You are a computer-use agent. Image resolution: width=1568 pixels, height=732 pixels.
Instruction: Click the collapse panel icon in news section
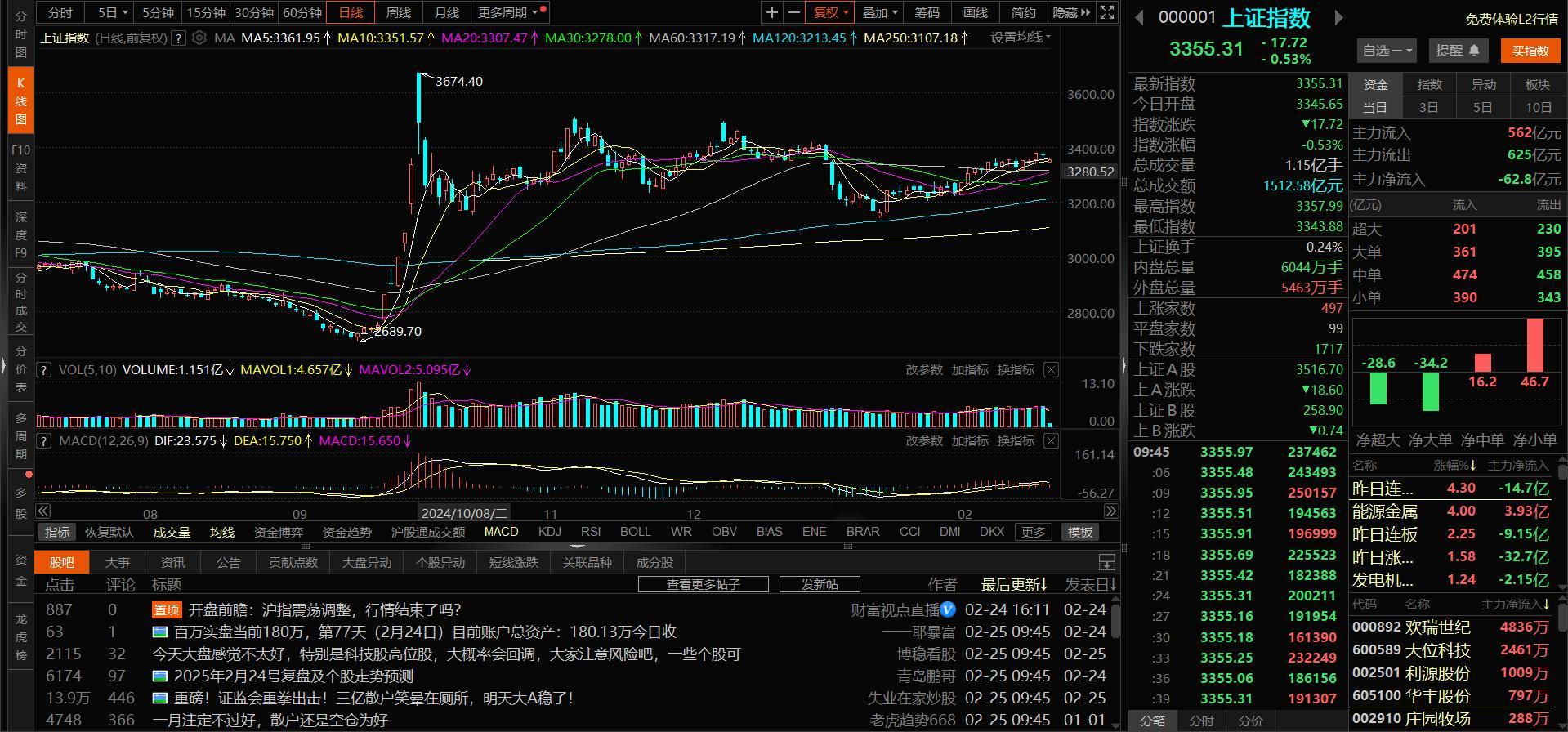pyautogui.click(x=1107, y=562)
